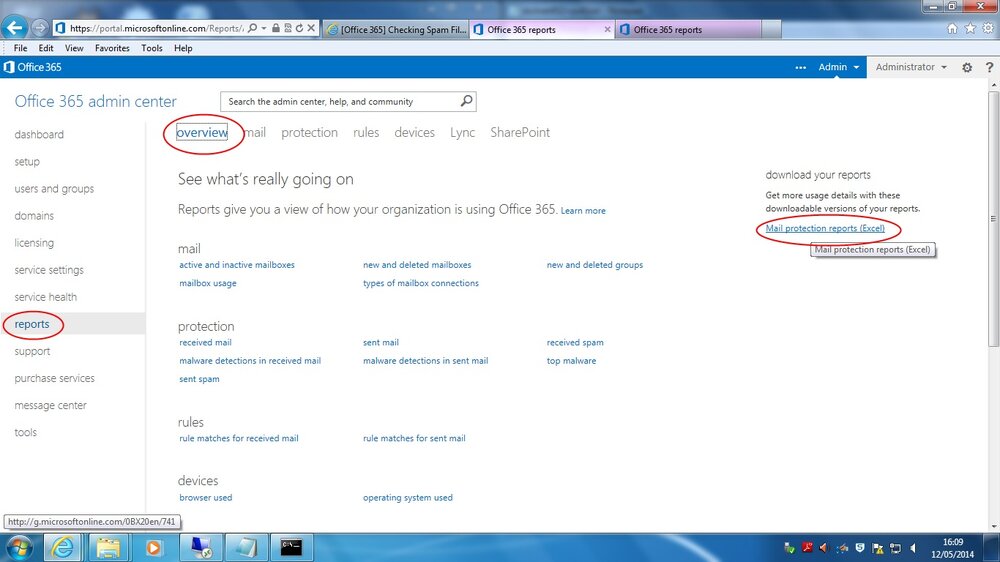Click the padlock security icon in address bar
The image size is (1000, 562).
tap(276, 28)
